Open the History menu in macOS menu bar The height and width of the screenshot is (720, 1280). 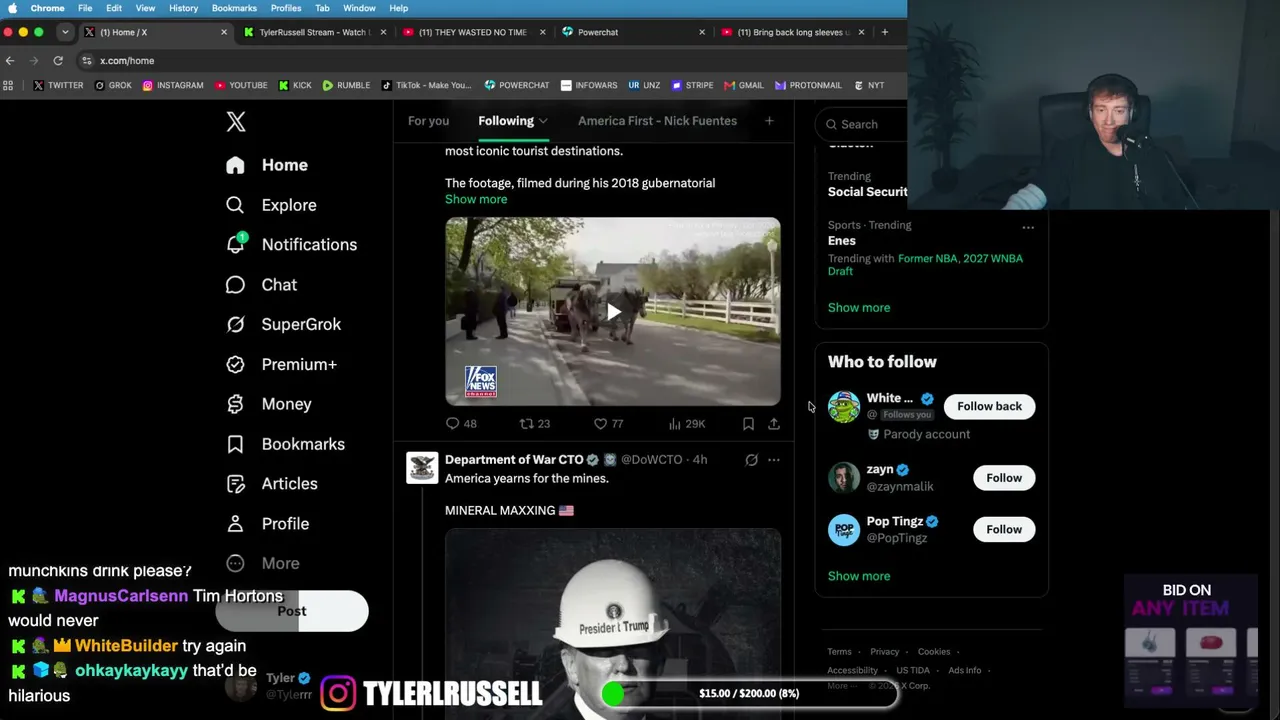click(x=183, y=8)
